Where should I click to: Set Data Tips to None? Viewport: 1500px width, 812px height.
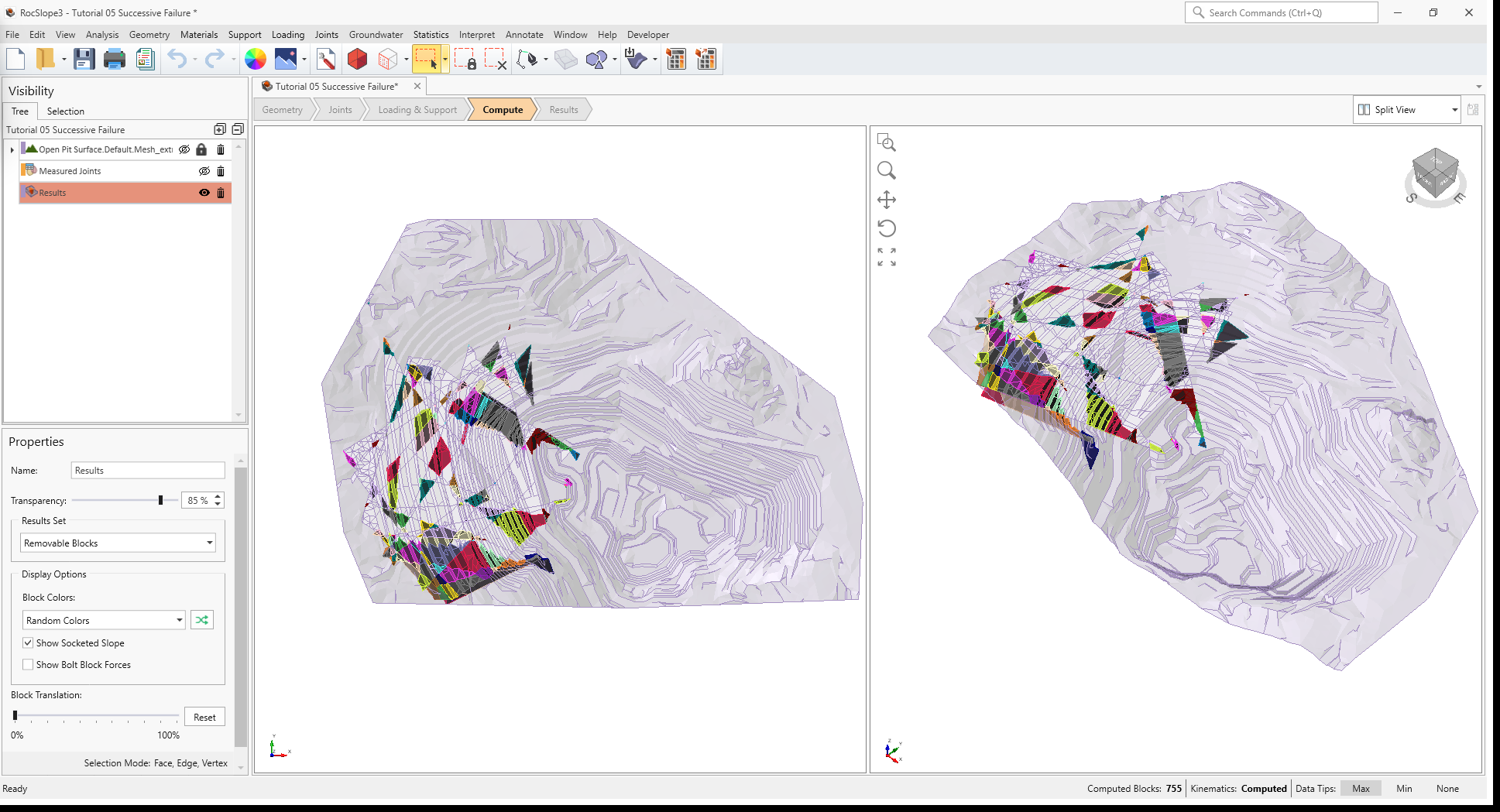[1447, 789]
